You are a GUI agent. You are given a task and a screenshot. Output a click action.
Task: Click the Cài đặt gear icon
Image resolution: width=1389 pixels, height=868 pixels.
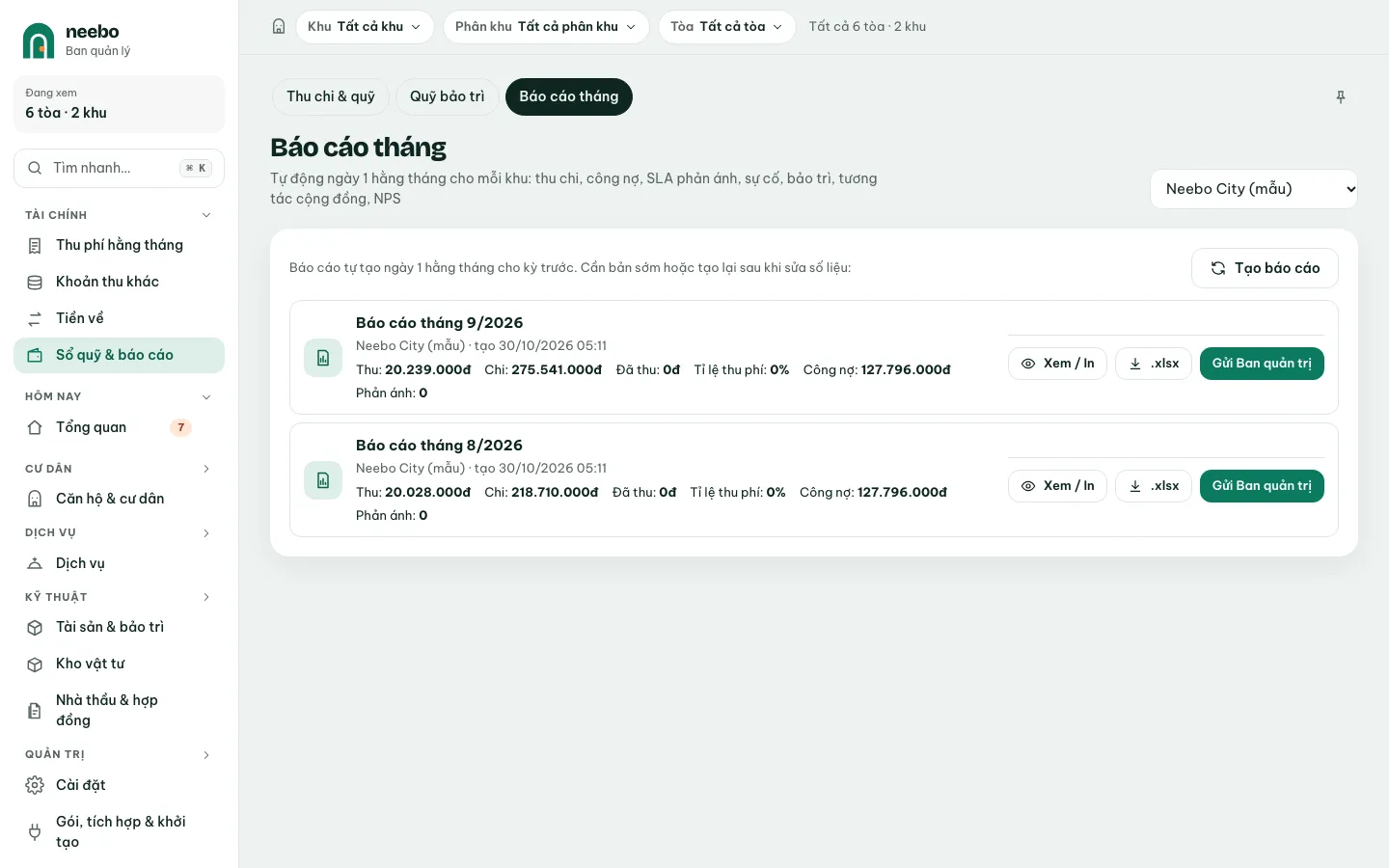pos(35,785)
